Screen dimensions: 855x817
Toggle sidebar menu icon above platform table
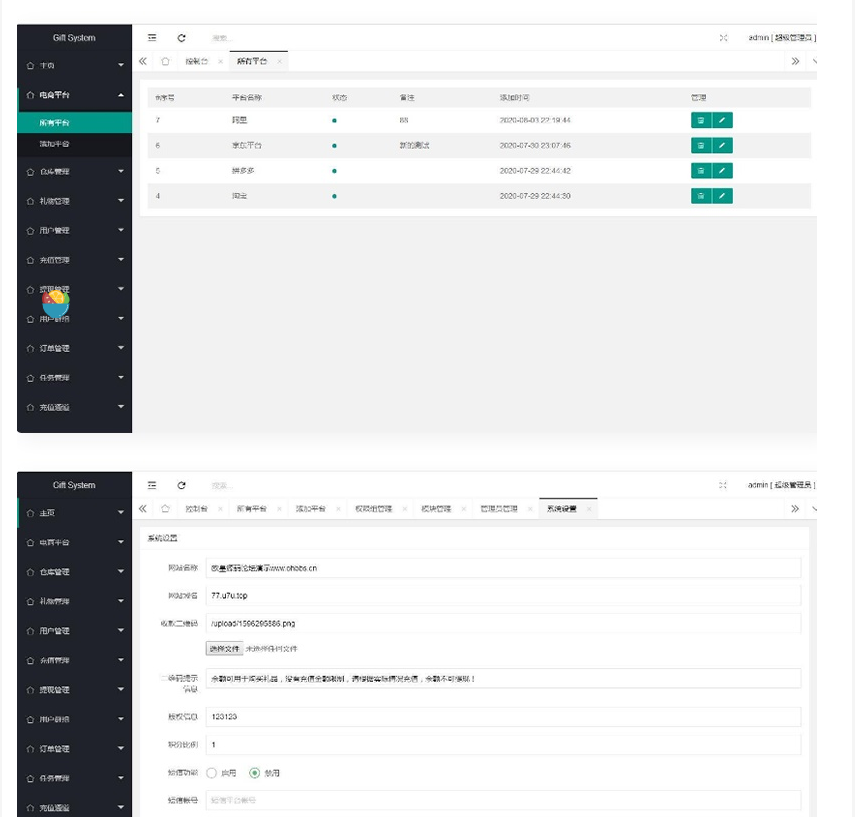coord(152,38)
